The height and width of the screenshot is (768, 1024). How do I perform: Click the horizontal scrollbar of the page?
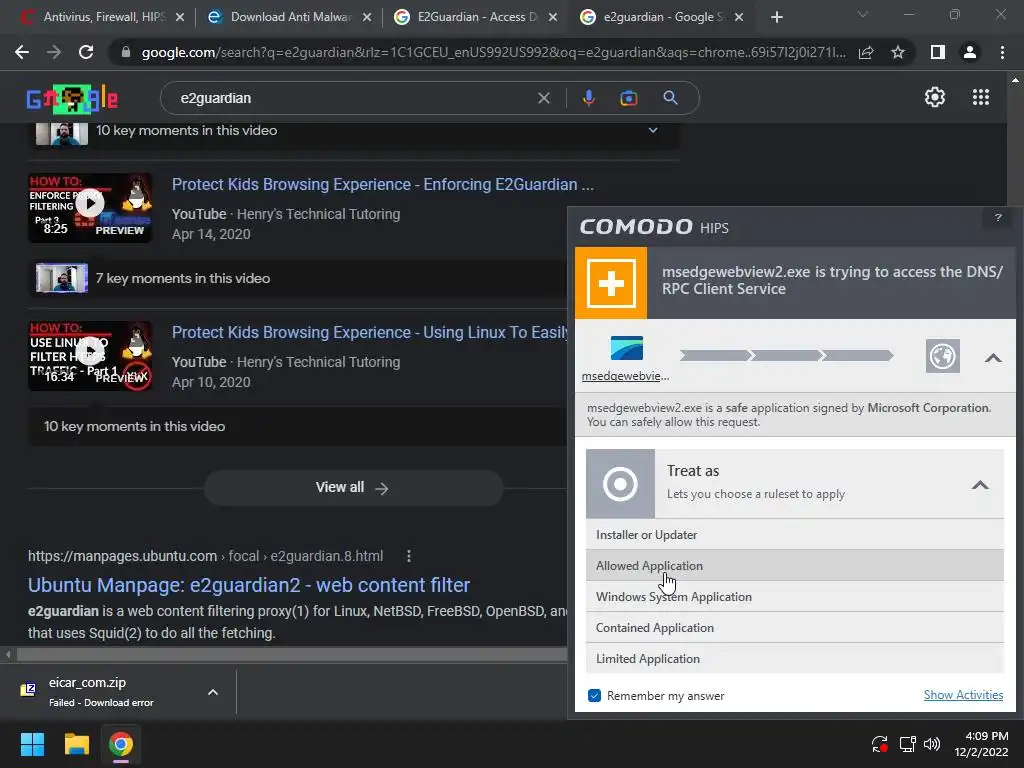pyautogui.click(x=291, y=654)
